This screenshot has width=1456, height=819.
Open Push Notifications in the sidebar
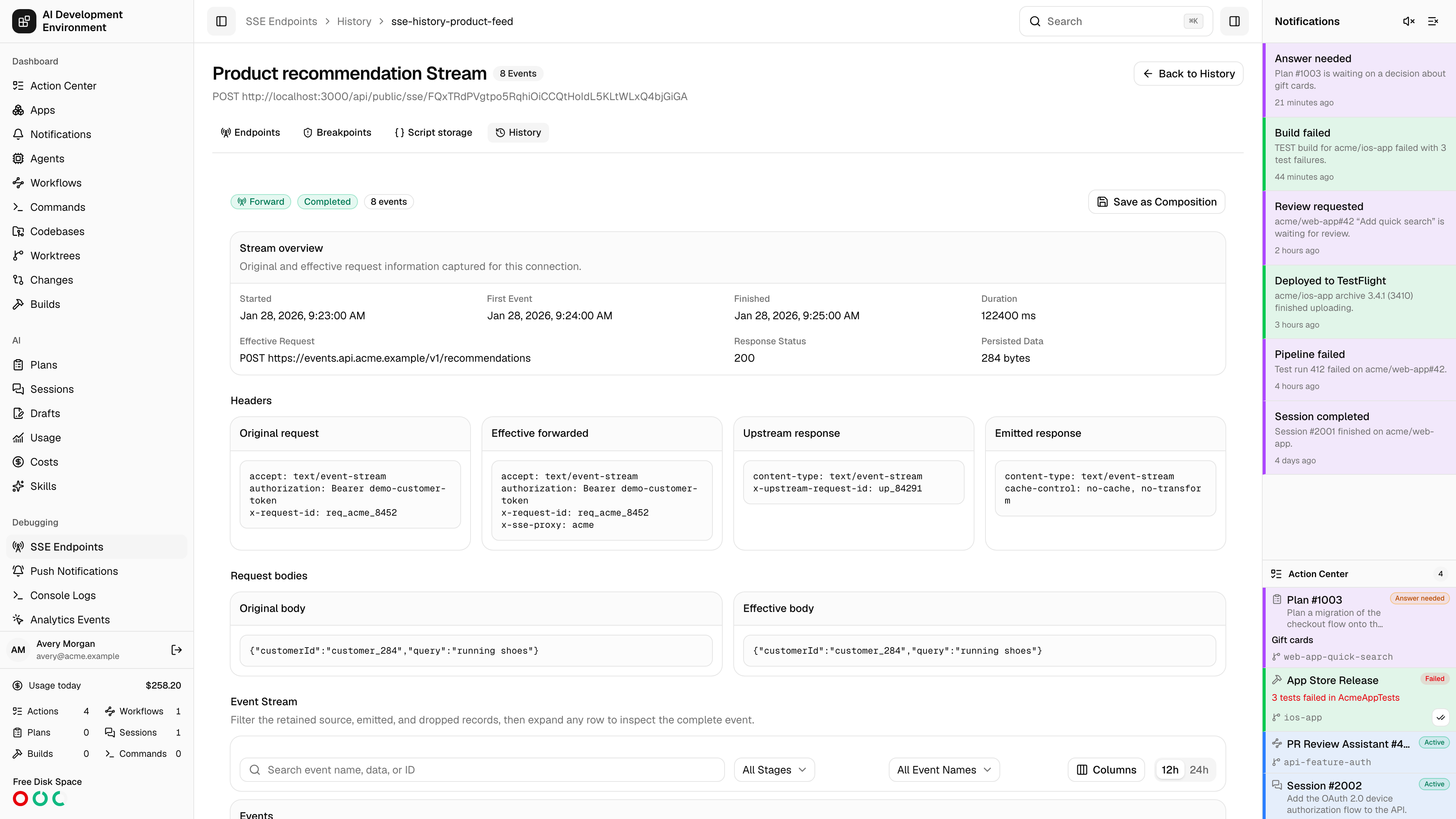[97, 571]
